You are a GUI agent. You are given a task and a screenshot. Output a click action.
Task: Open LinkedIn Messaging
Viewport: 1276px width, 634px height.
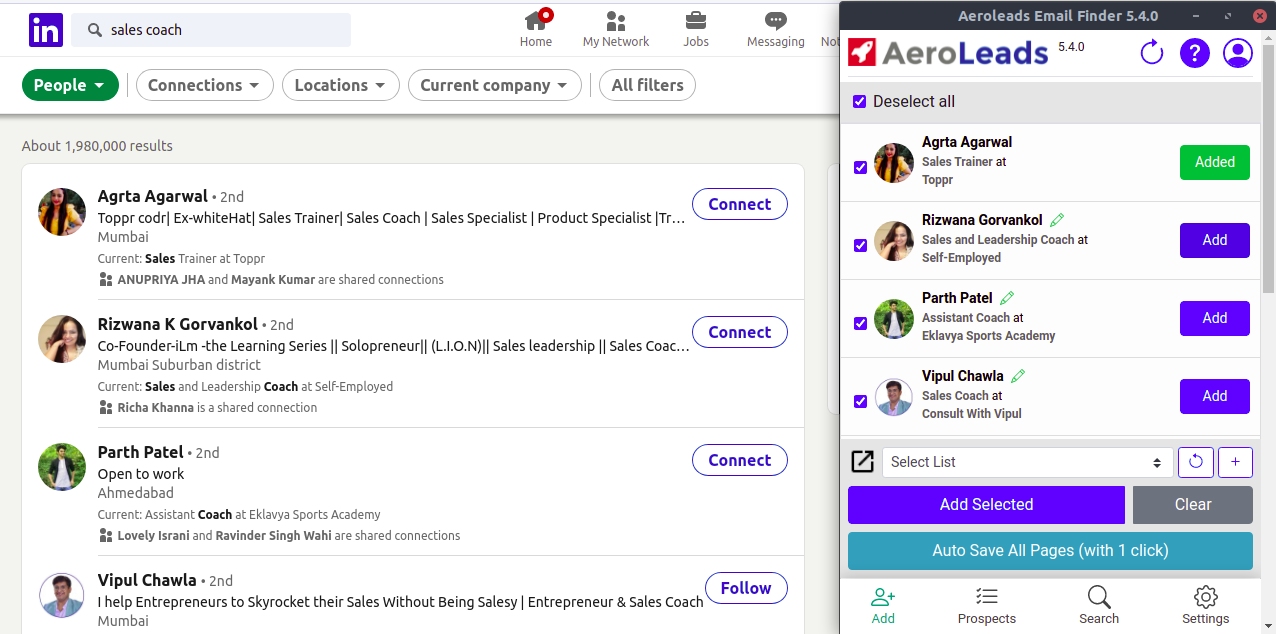coord(776,28)
